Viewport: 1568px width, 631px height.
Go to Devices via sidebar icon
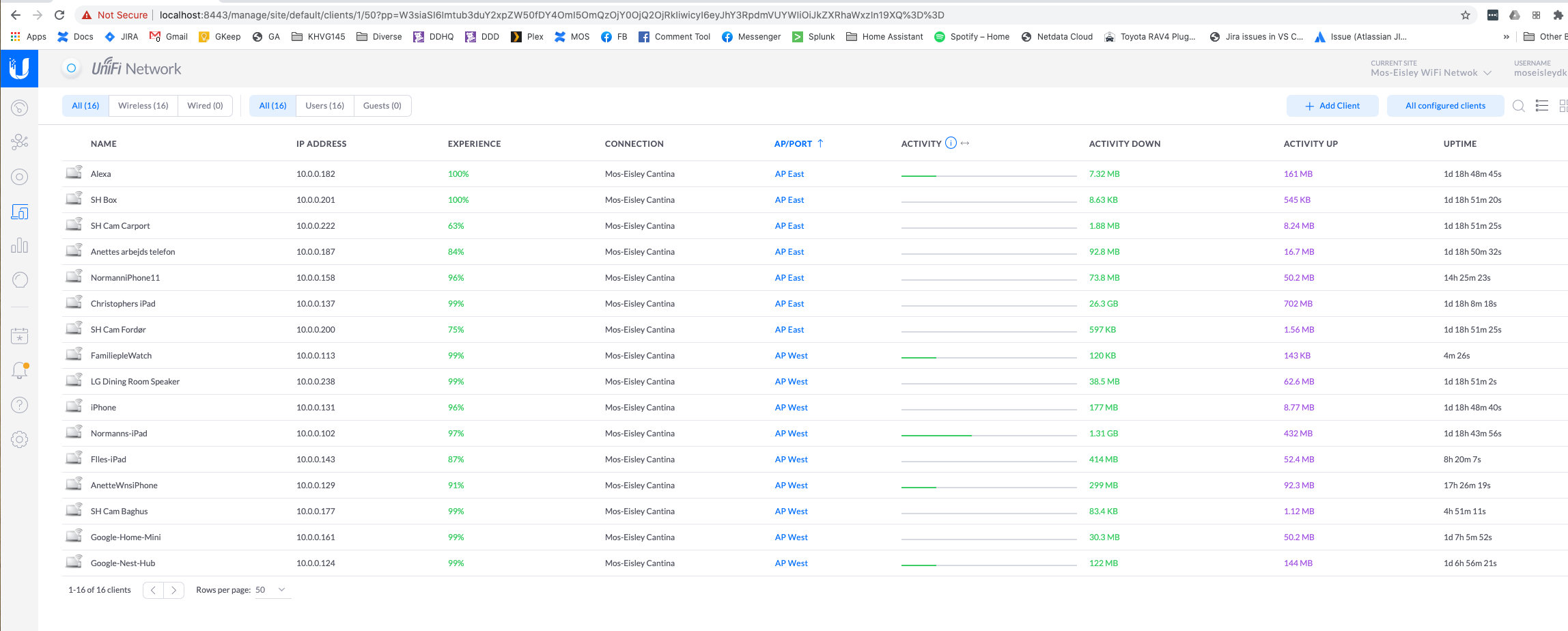coord(20,178)
